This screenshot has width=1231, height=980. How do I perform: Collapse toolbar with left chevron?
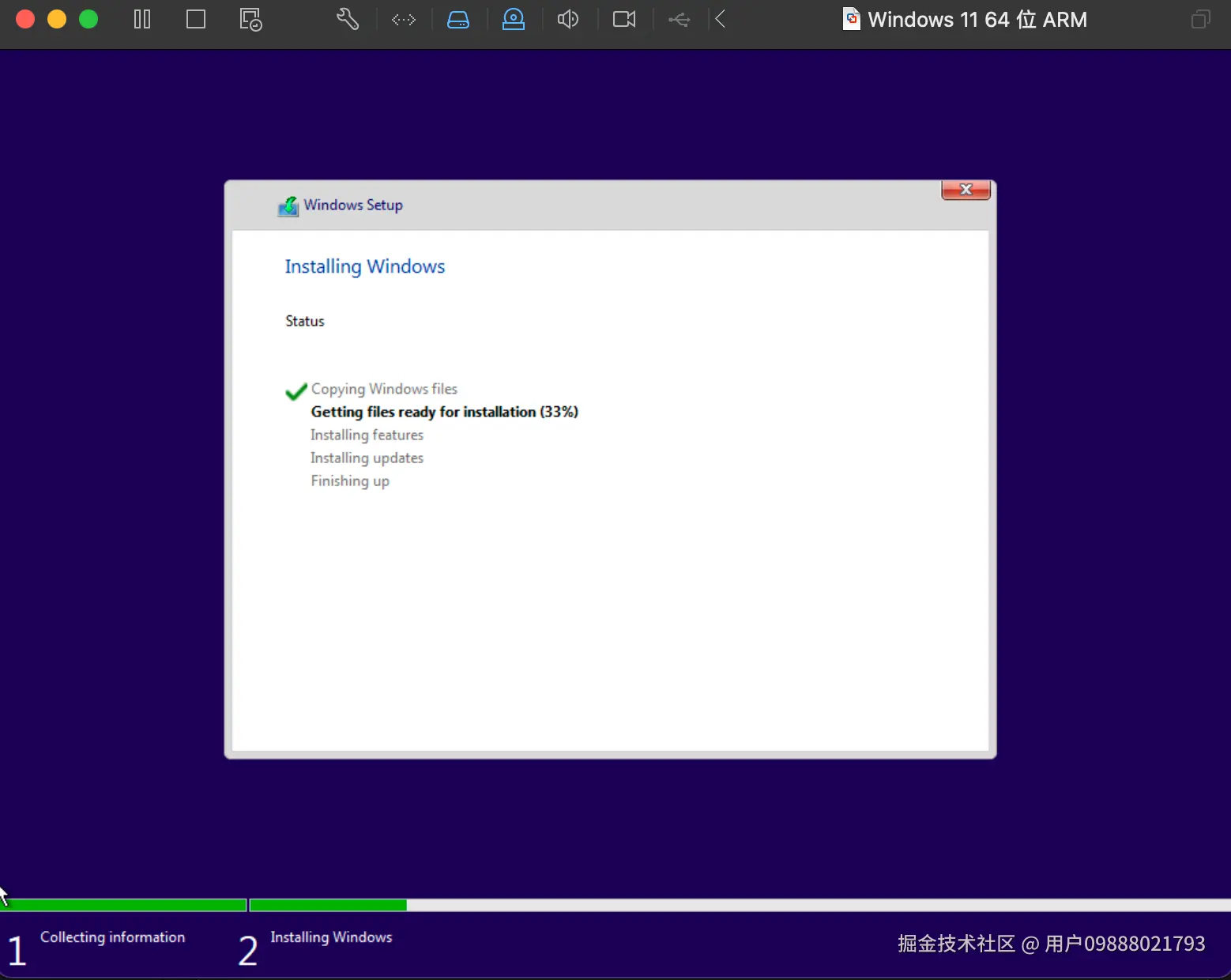click(x=720, y=19)
